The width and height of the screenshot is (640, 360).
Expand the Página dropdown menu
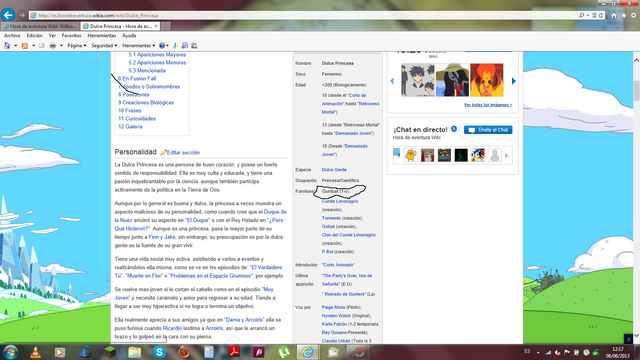pyautogui.click(x=77, y=46)
